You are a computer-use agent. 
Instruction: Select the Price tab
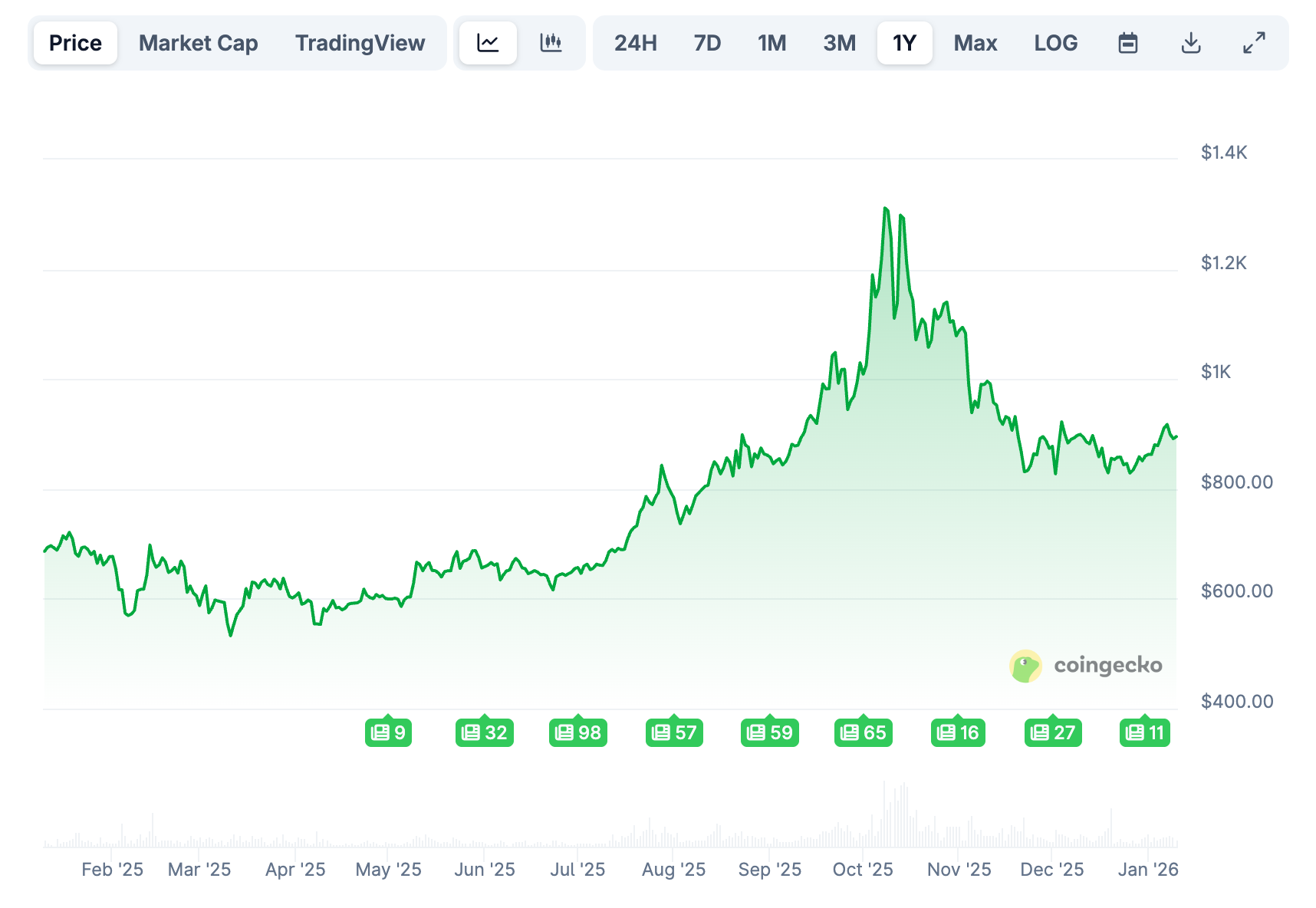pos(75,43)
